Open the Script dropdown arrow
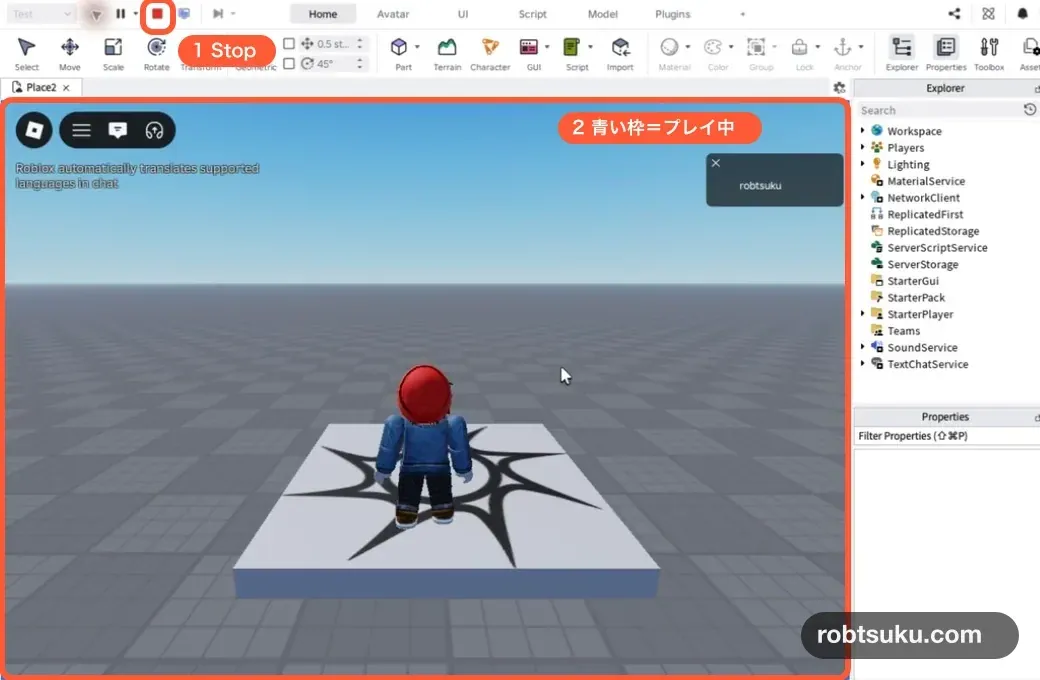The width and height of the screenshot is (1040, 680). (x=590, y=47)
